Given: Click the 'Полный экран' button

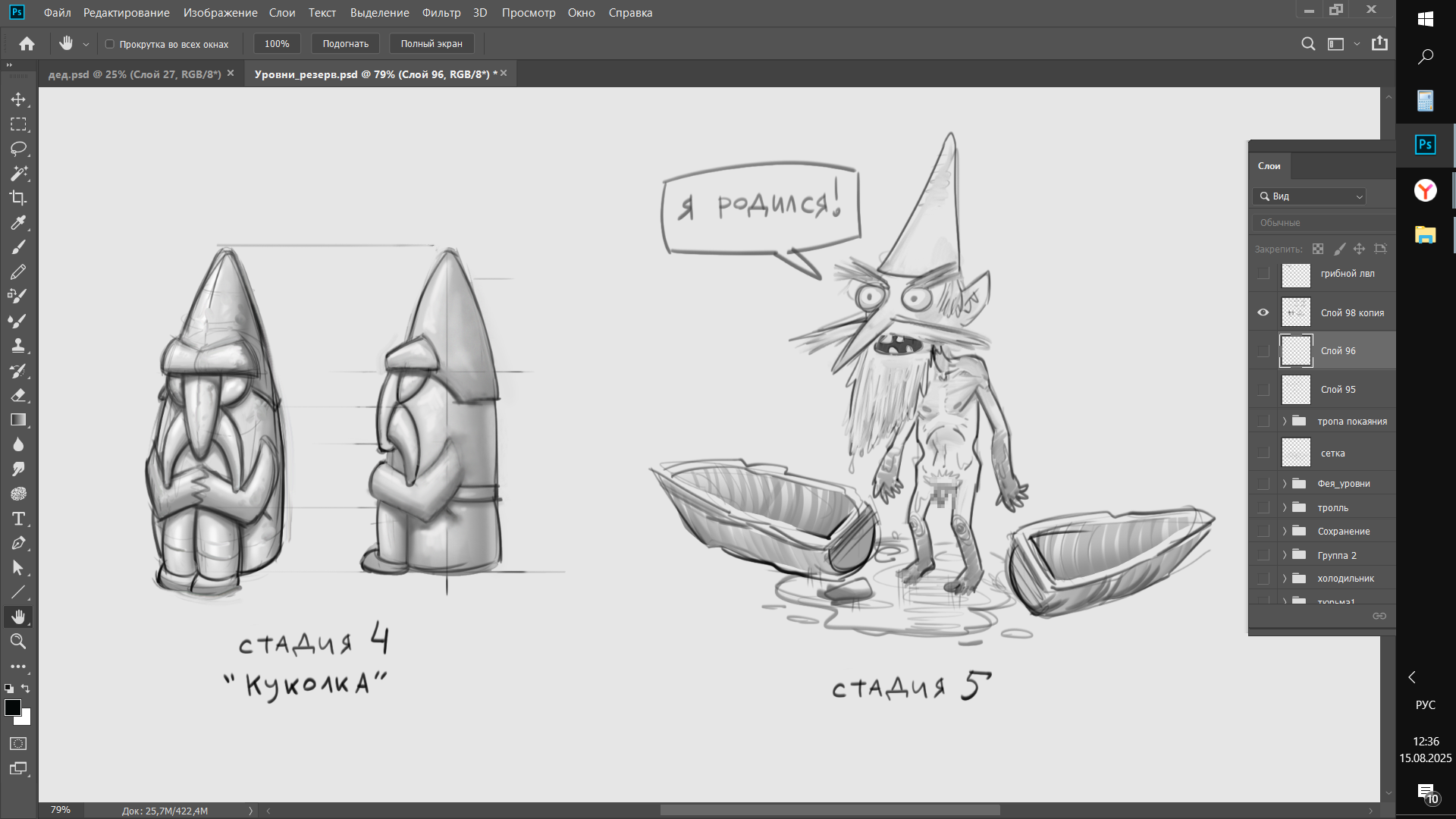Looking at the screenshot, I should [431, 44].
